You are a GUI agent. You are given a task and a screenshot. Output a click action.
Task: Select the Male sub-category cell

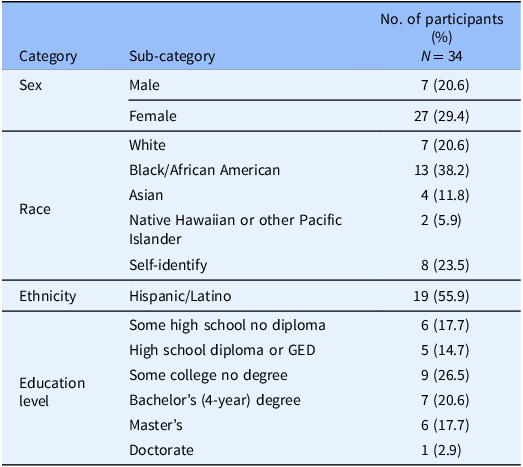144,85
